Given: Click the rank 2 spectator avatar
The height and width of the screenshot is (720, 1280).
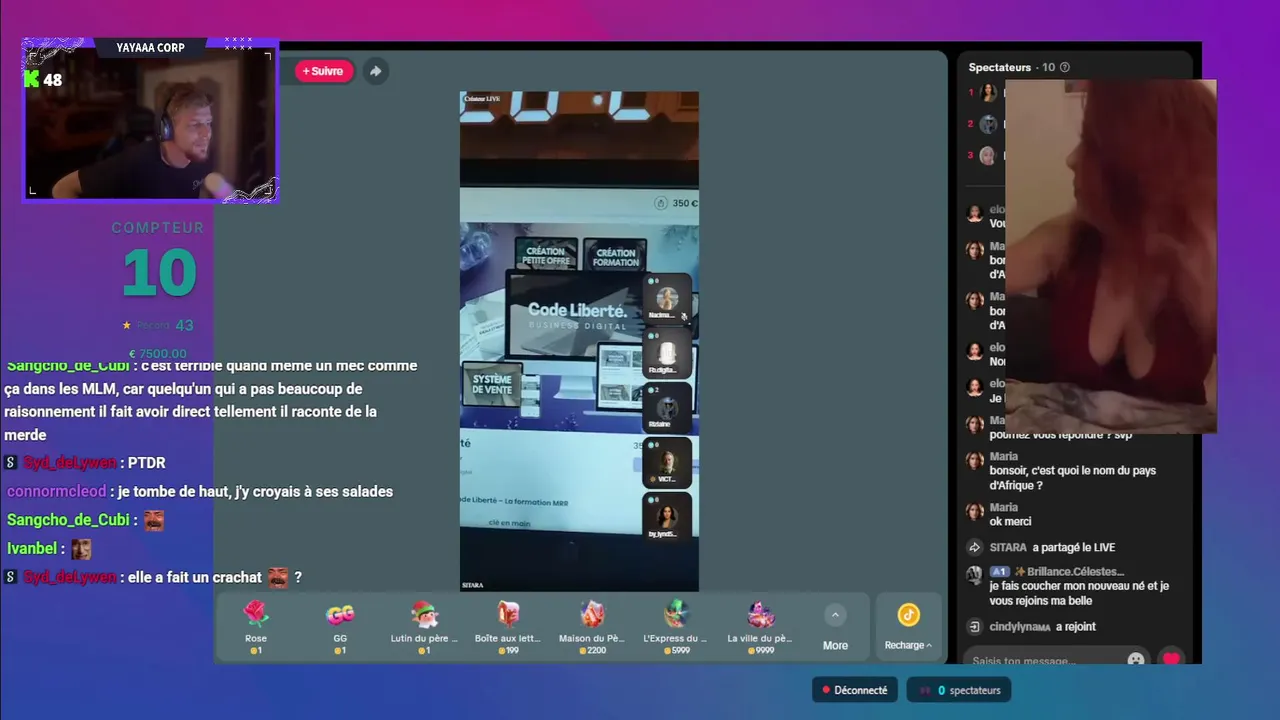Looking at the screenshot, I should coord(988,124).
